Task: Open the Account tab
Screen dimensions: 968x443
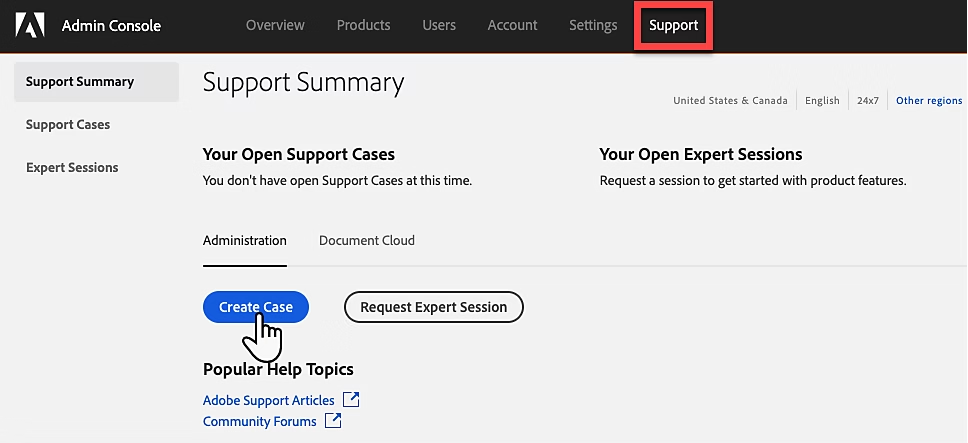Action: (512, 25)
